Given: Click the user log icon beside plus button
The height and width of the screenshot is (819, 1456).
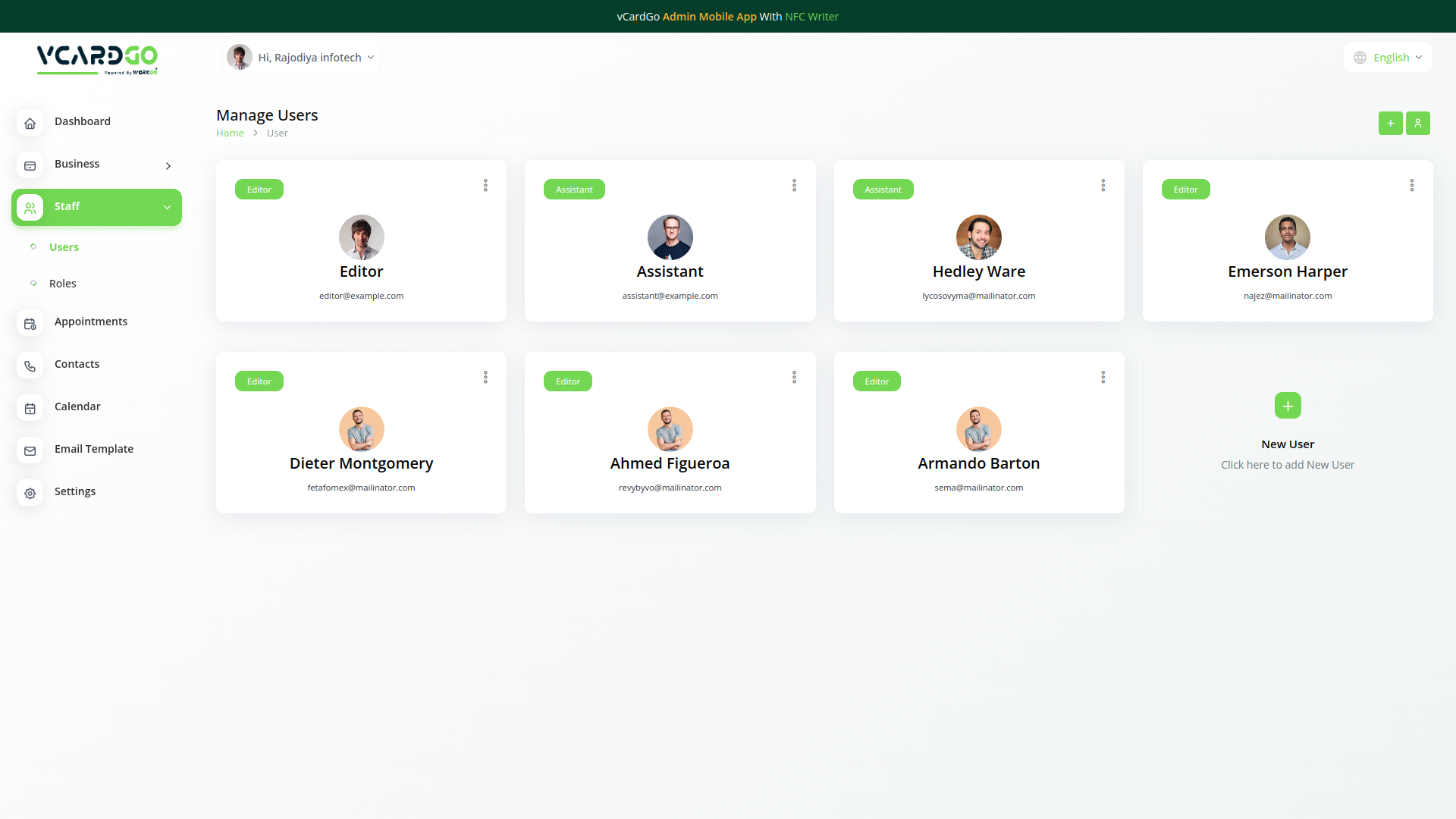Looking at the screenshot, I should tap(1417, 123).
